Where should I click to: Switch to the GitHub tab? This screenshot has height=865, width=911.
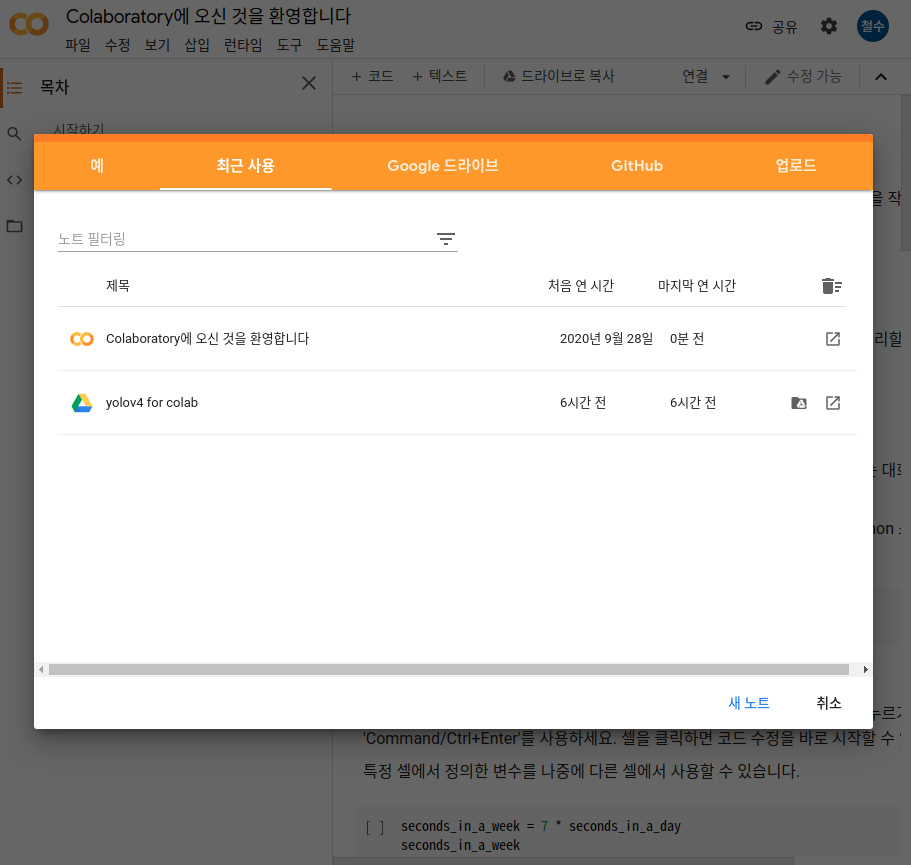point(637,166)
